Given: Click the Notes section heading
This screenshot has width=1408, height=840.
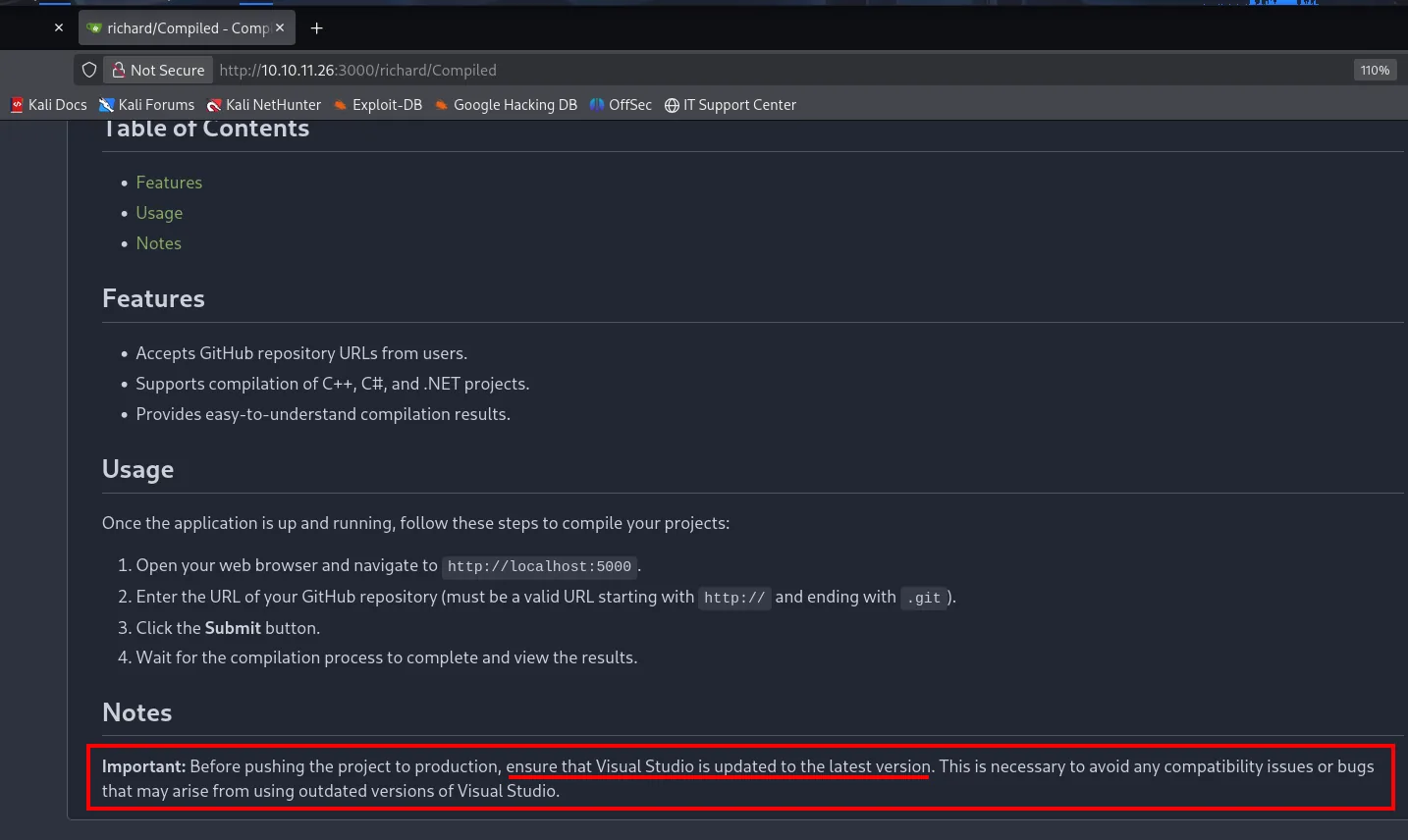Looking at the screenshot, I should pos(136,712).
